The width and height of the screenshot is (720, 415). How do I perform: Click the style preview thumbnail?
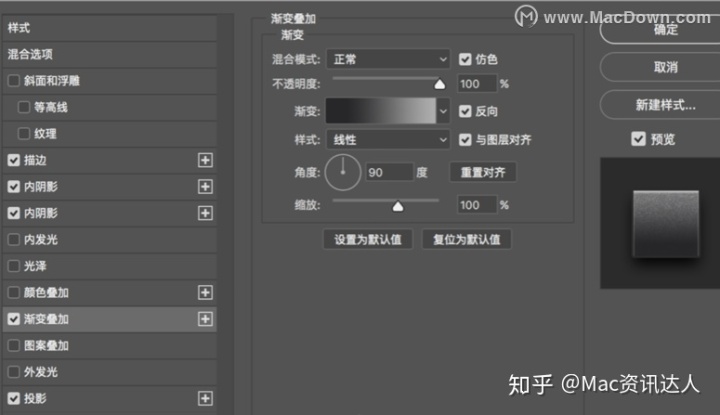pos(660,223)
